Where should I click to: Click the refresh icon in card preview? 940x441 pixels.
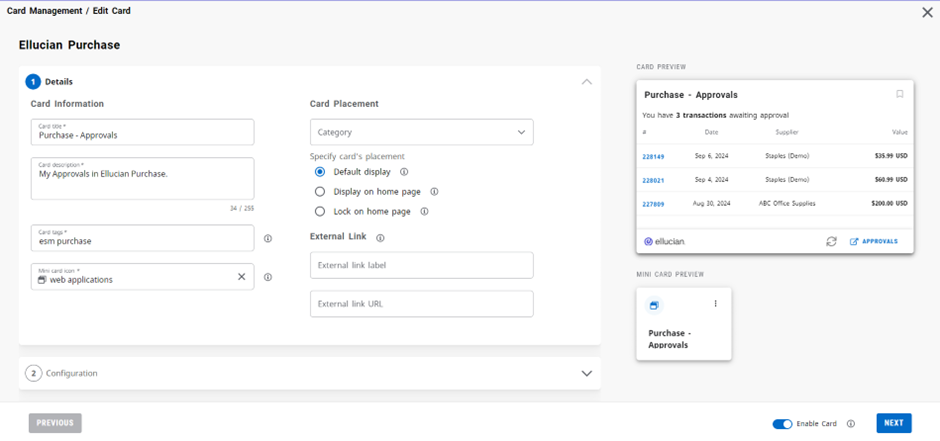(x=831, y=241)
